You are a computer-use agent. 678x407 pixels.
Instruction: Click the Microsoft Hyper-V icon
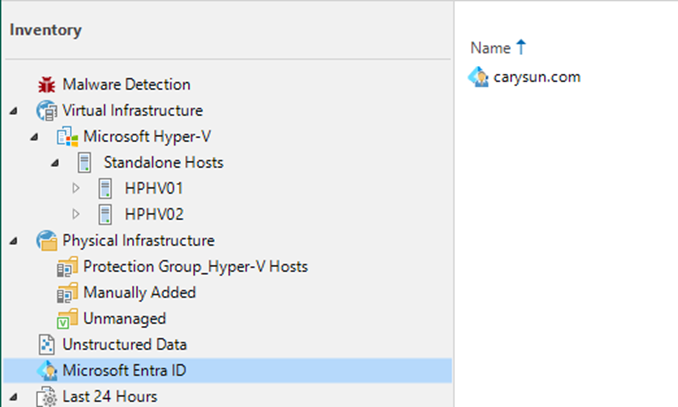tap(67, 137)
